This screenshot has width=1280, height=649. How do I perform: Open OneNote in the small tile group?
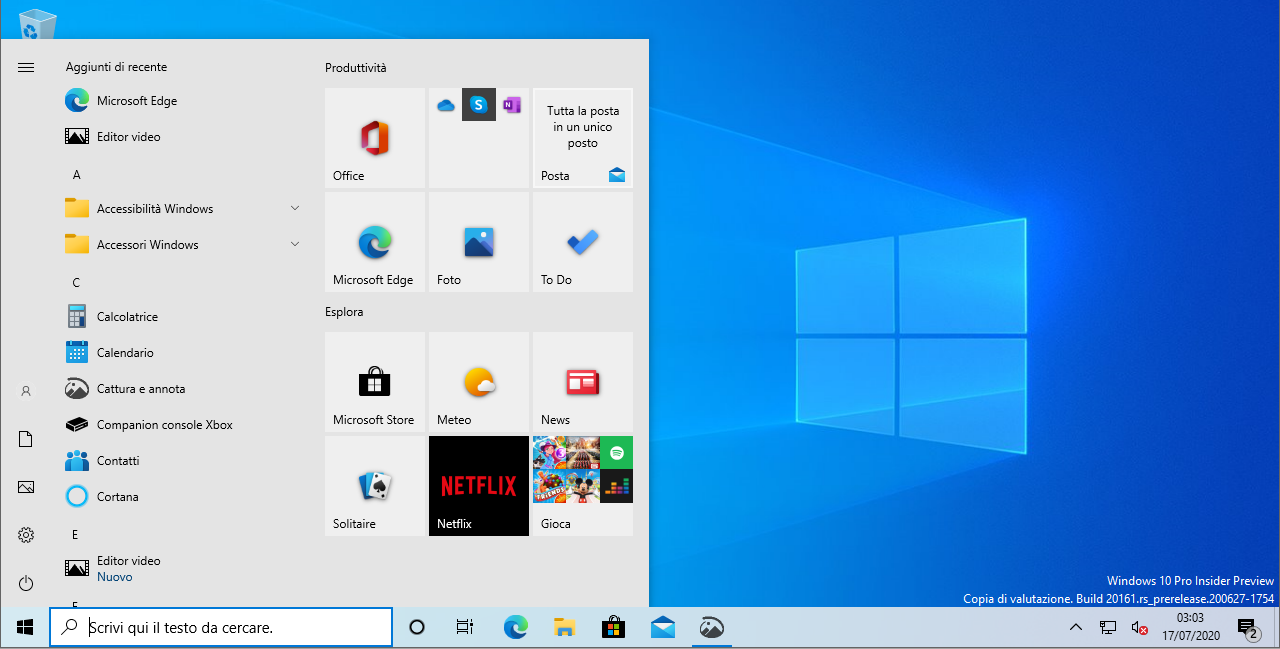512,105
